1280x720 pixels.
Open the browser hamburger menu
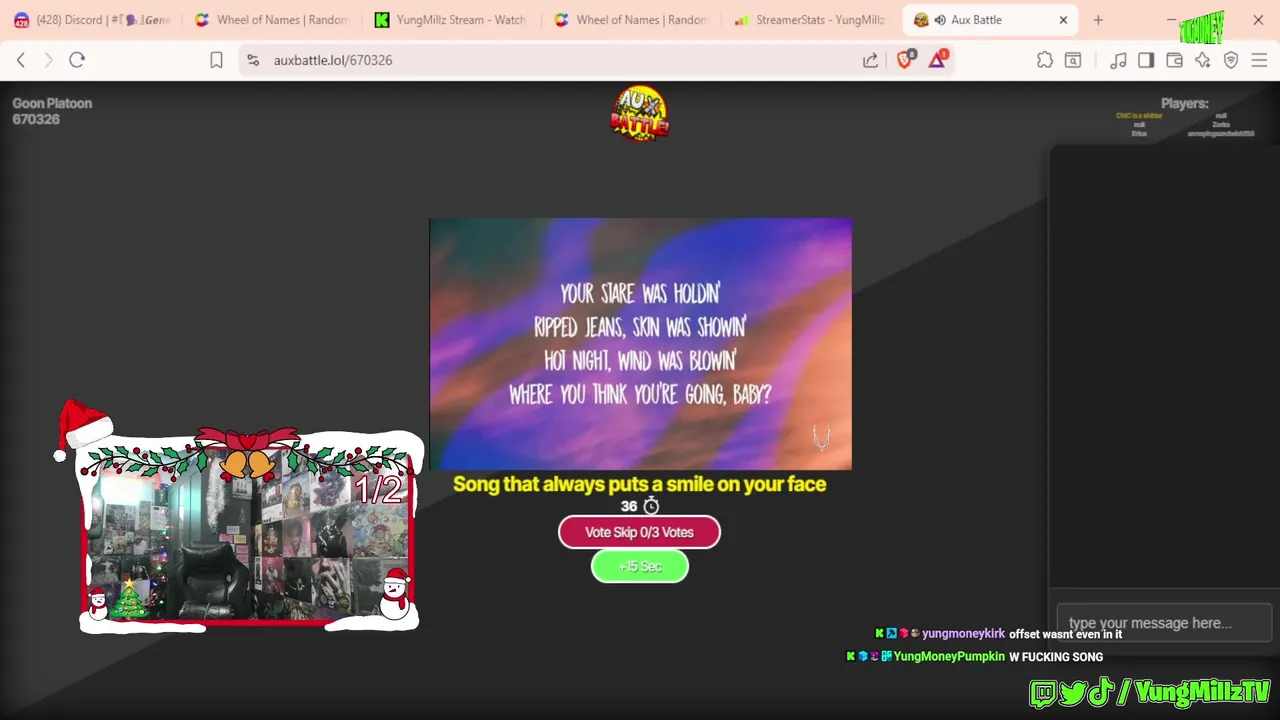tap(1259, 60)
